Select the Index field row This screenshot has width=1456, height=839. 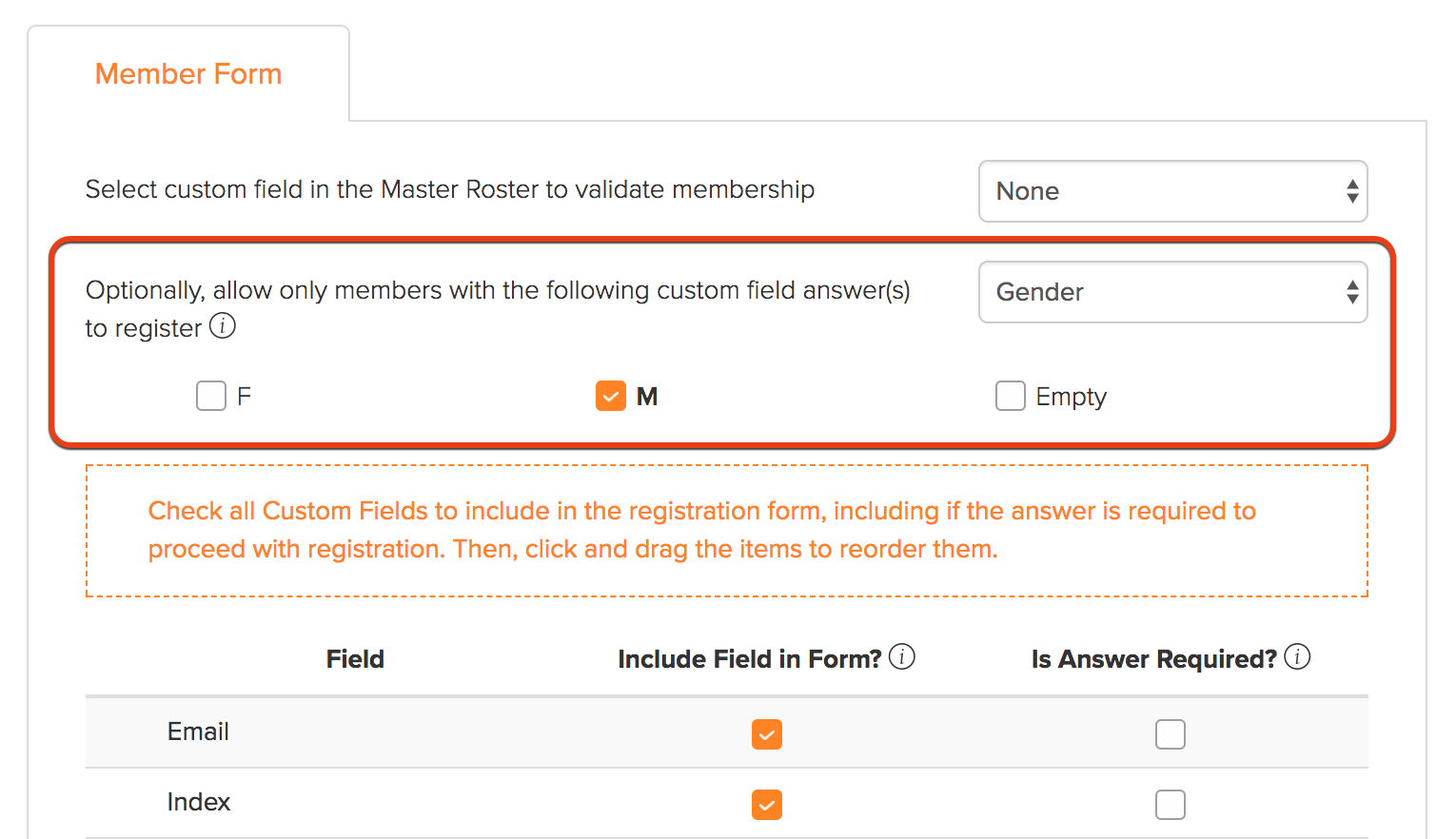click(727, 804)
